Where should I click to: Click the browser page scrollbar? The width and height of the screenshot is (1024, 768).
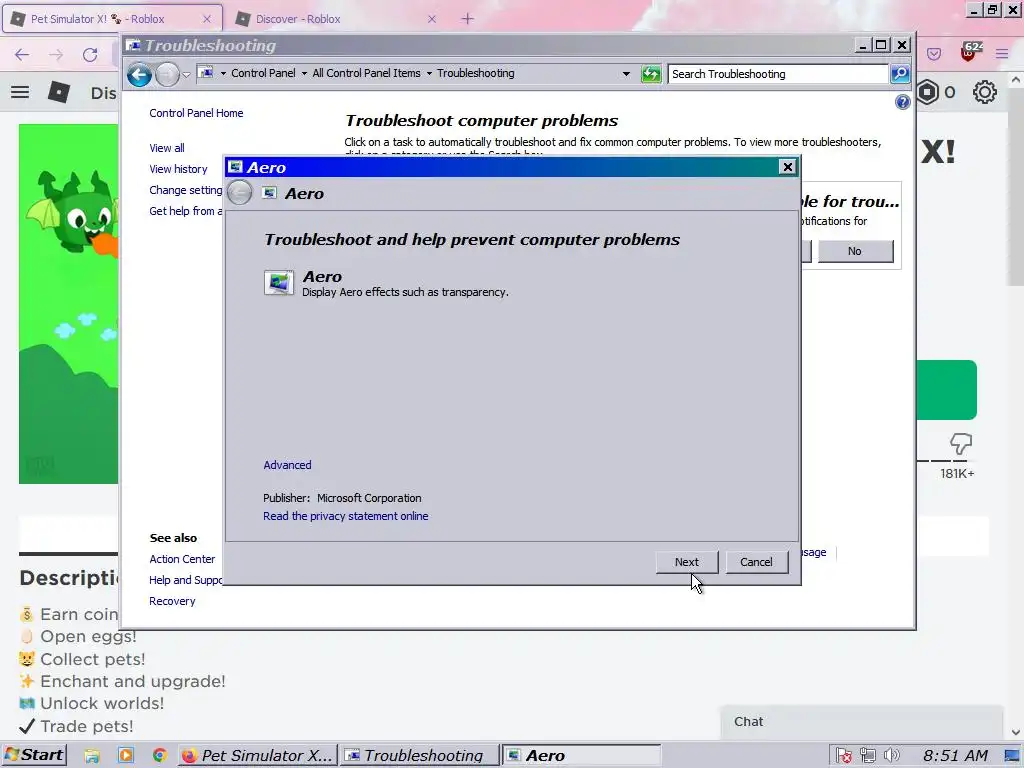[x=1016, y=186]
